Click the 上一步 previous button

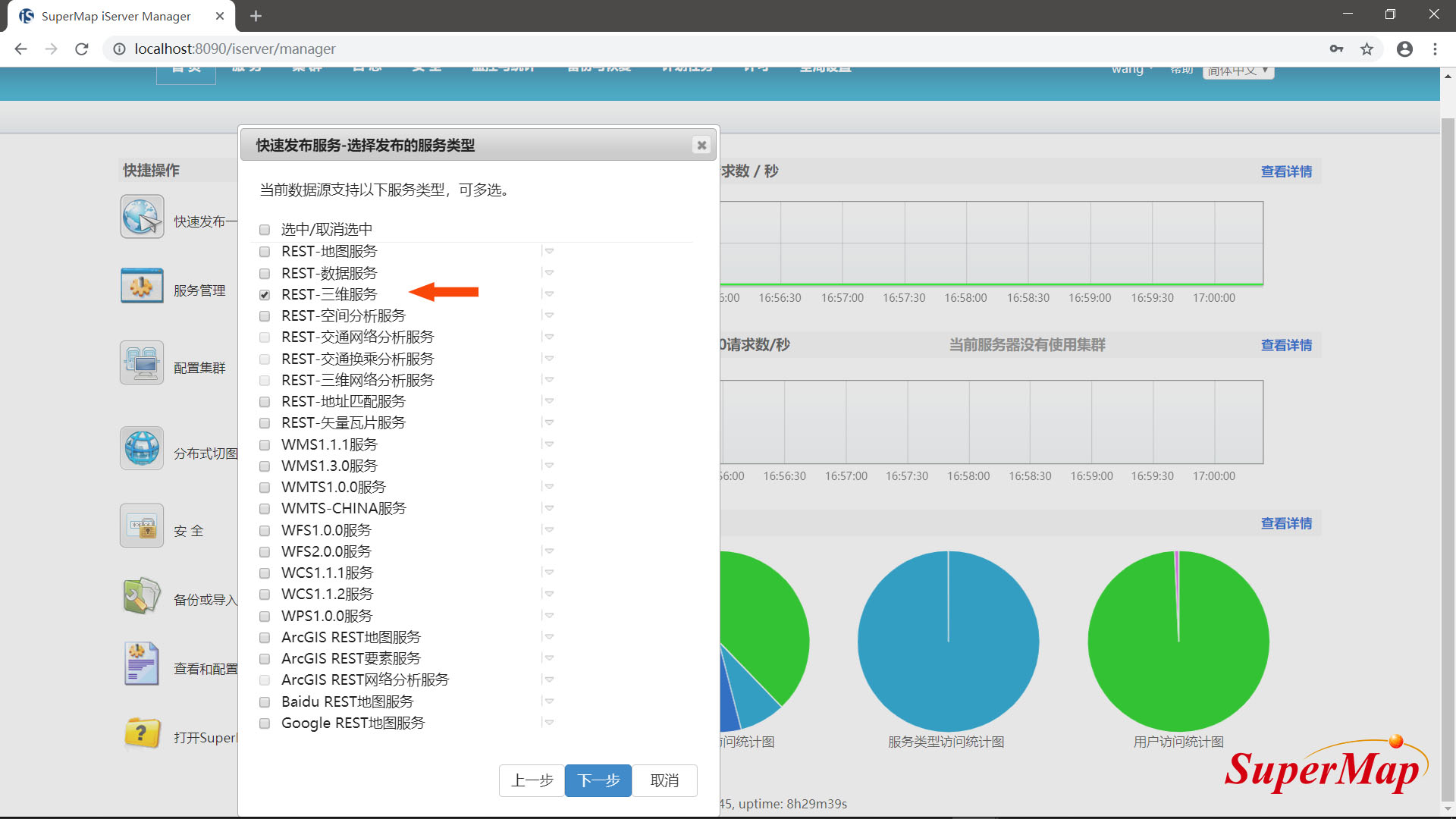532,780
